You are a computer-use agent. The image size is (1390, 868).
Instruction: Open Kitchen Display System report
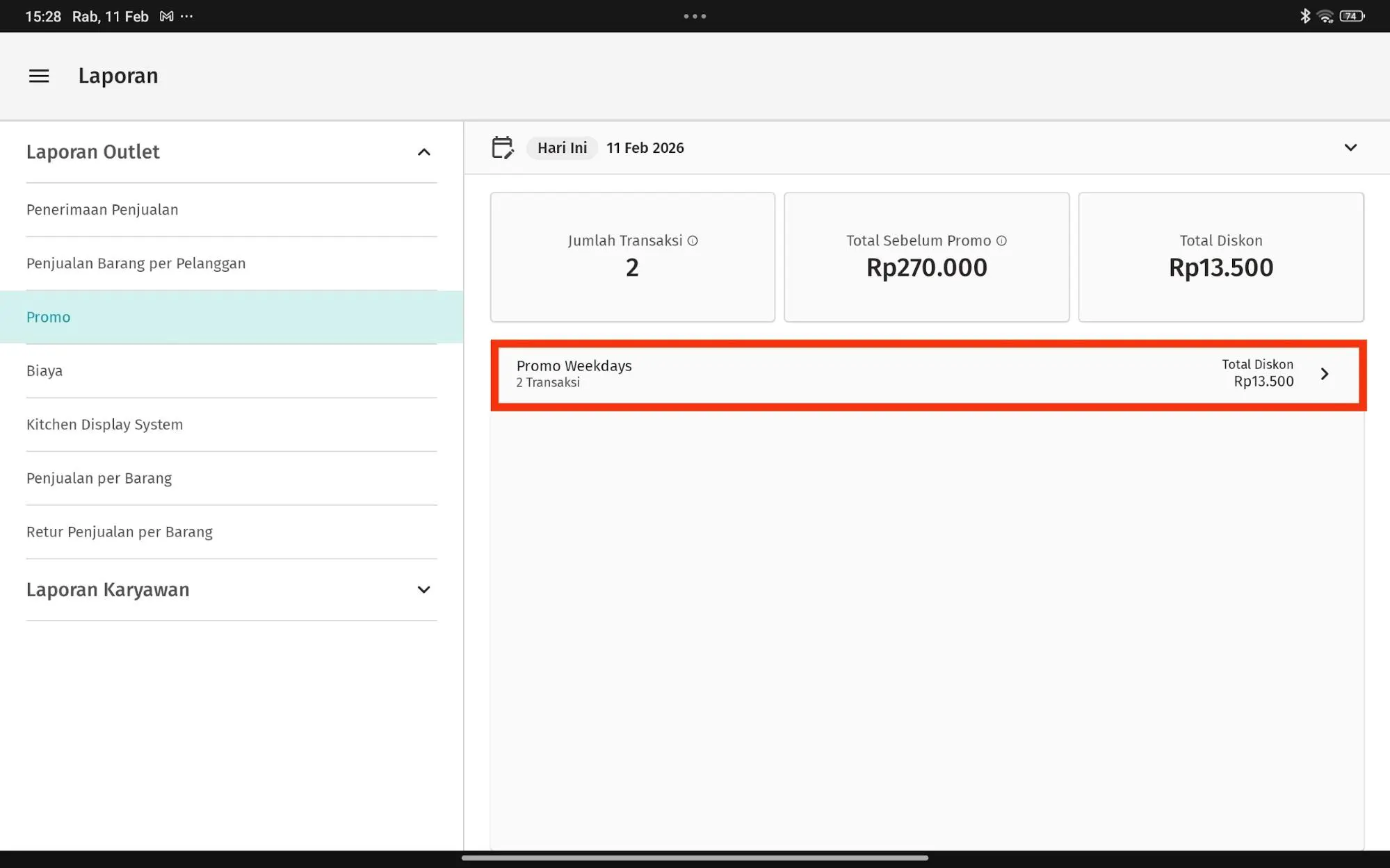coord(104,424)
